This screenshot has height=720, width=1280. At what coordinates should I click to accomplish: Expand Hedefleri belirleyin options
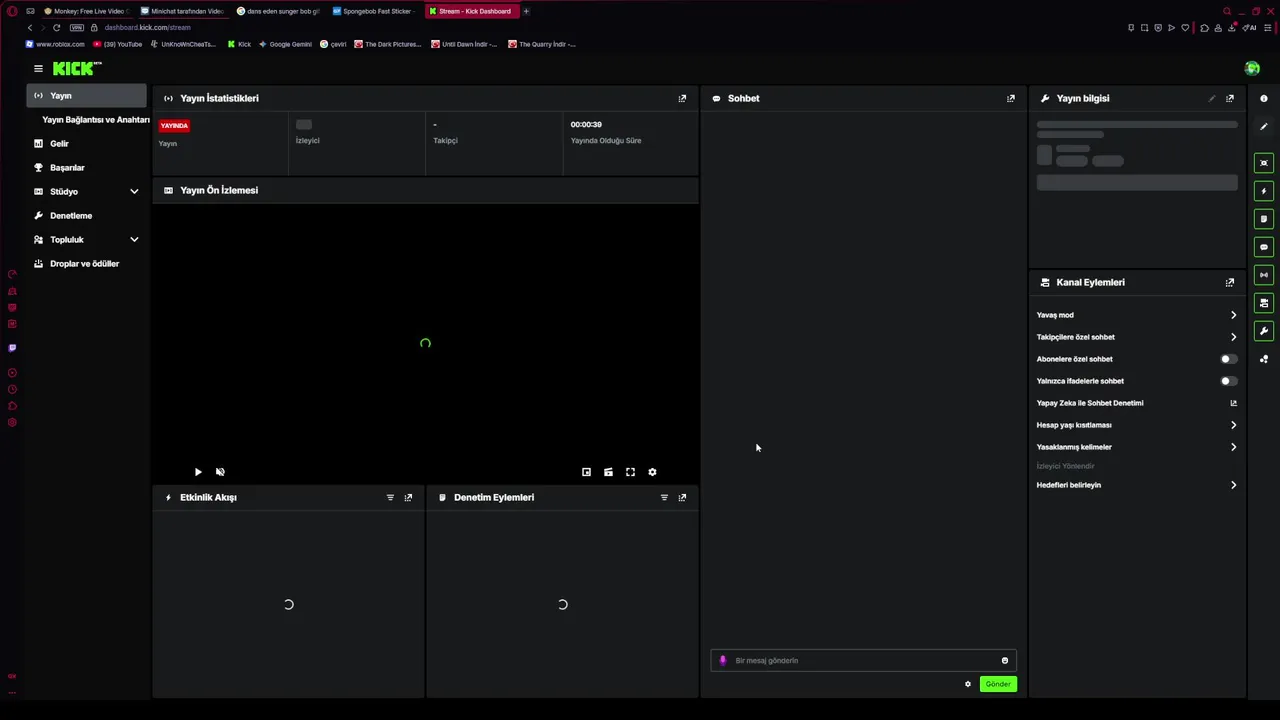pyautogui.click(x=1233, y=485)
